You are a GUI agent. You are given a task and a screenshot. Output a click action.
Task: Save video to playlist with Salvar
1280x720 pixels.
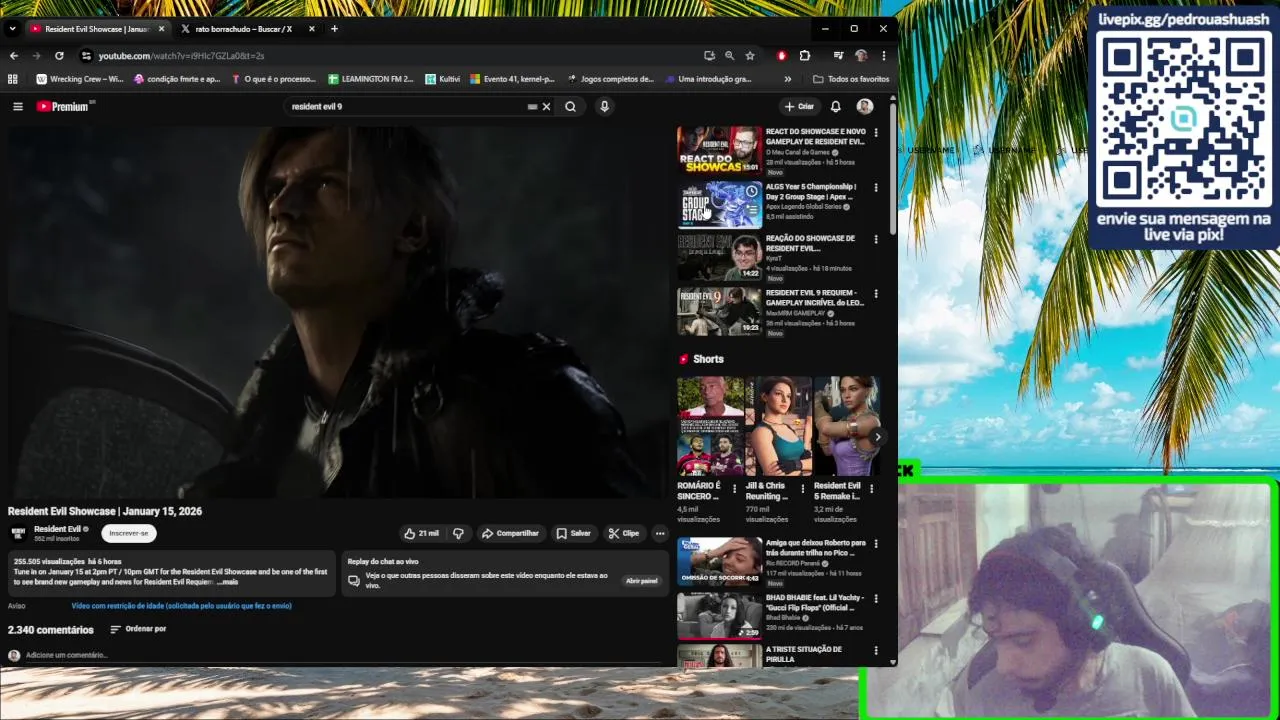[x=574, y=533]
